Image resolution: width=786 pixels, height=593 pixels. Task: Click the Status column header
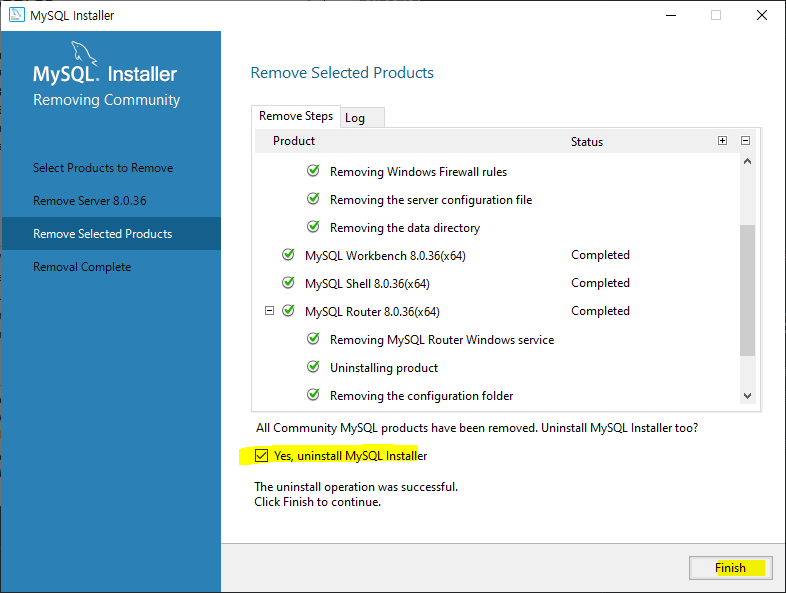point(586,142)
